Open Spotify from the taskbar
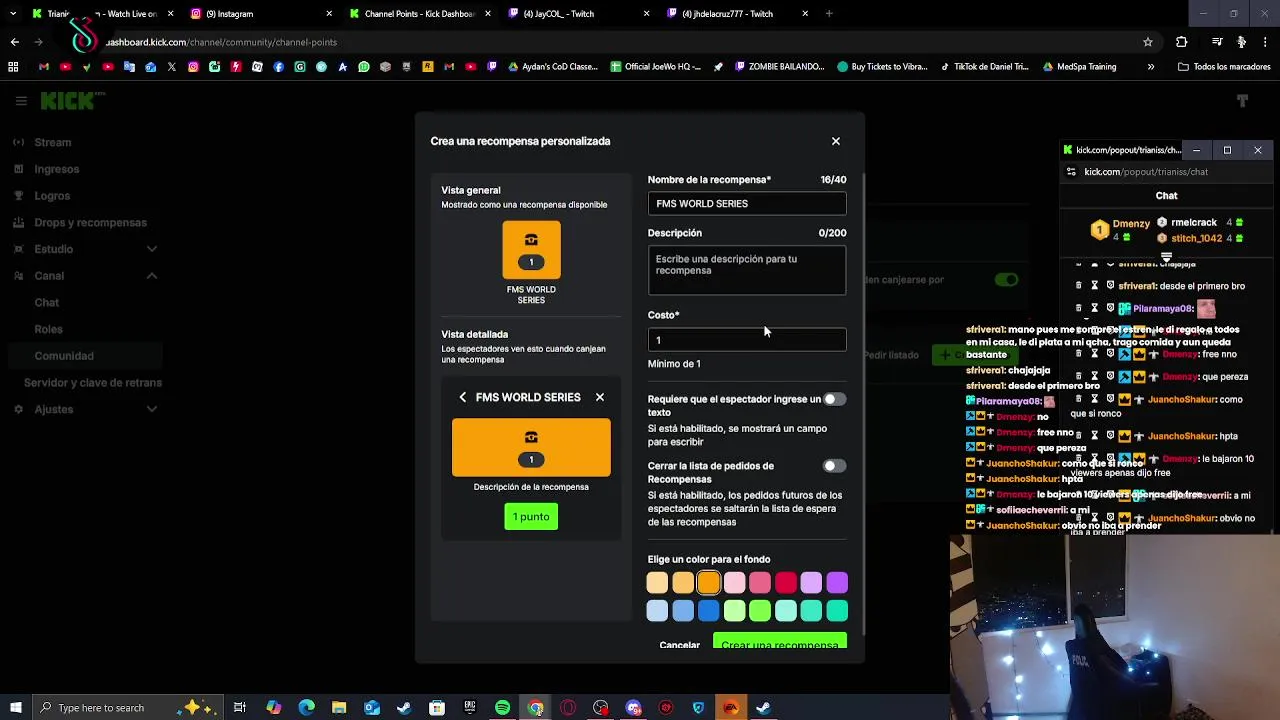Viewport: 1280px width, 720px height. coord(503,708)
